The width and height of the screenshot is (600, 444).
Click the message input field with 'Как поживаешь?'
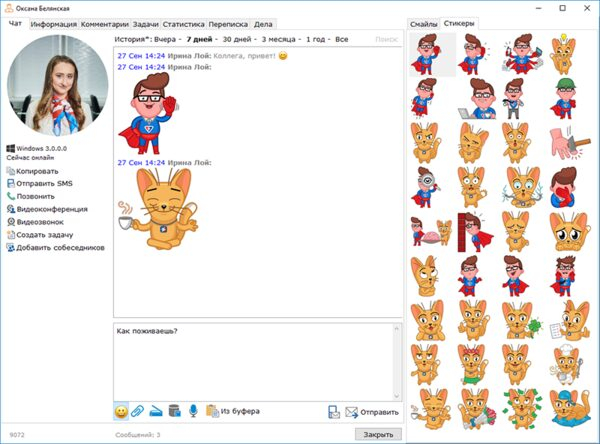(x=254, y=362)
